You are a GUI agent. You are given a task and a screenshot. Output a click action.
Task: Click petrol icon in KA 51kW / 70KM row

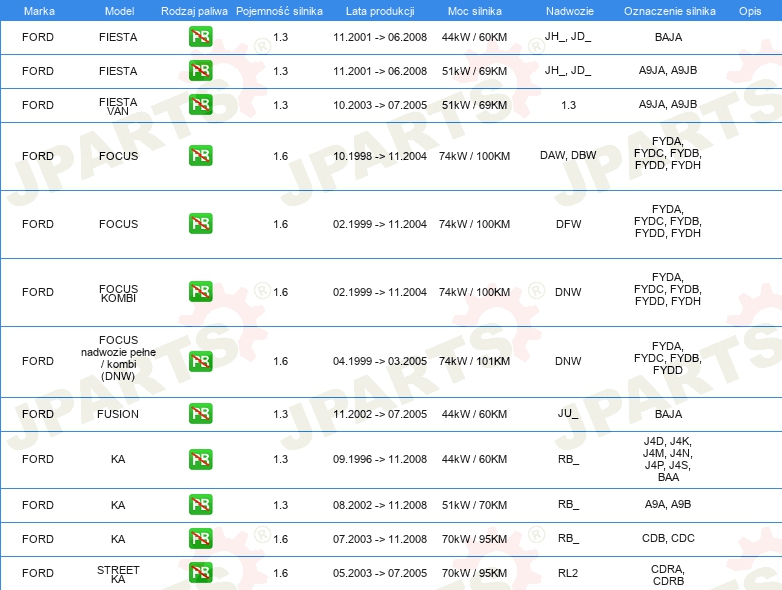pyautogui.click(x=200, y=504)
